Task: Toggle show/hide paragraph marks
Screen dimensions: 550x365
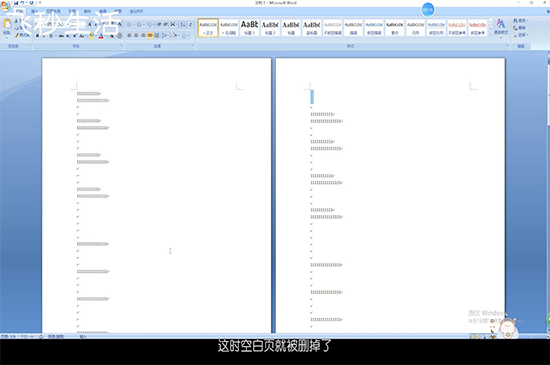Action: [190, 25]
